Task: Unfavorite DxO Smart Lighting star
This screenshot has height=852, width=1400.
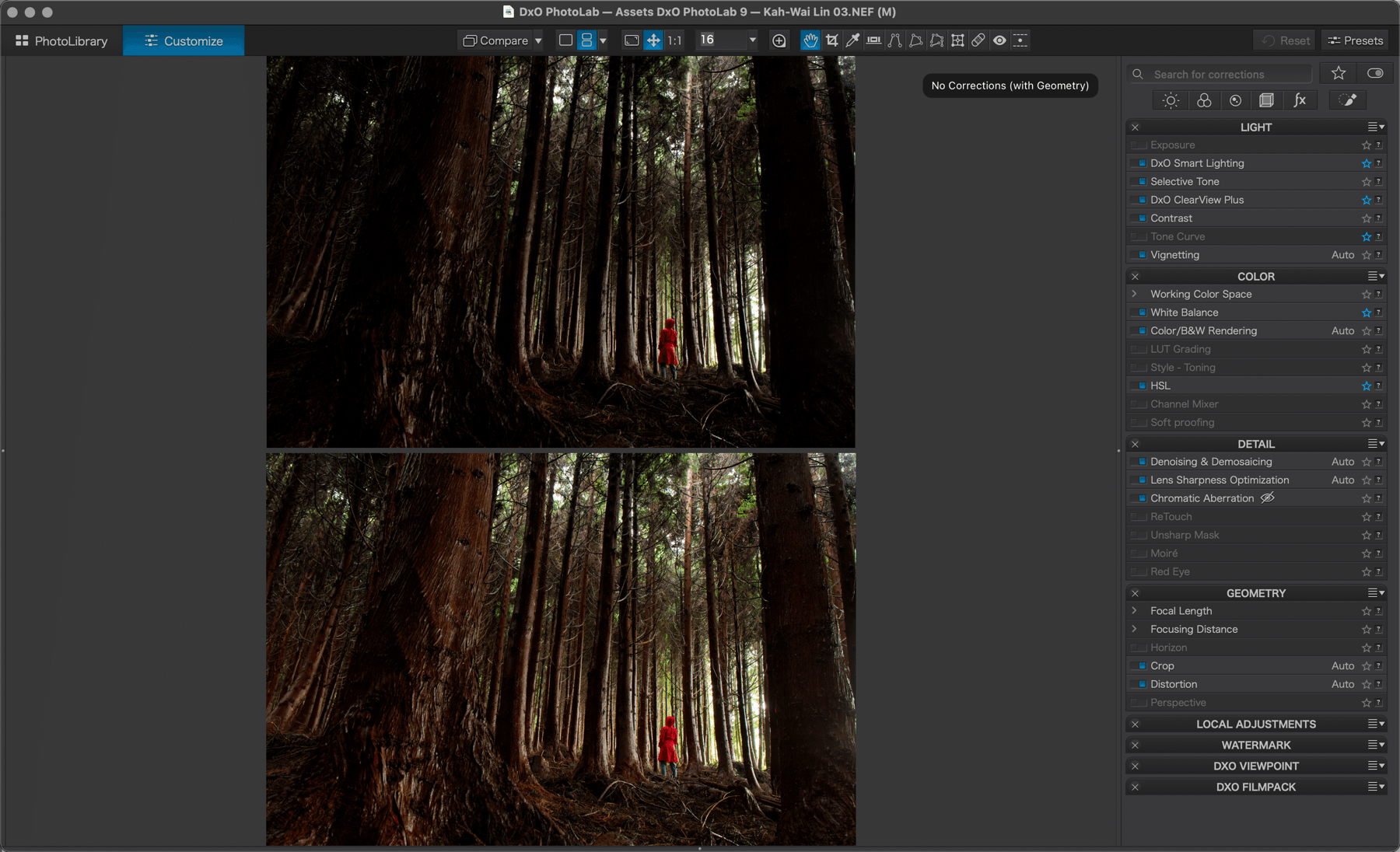Action: 1367,163
